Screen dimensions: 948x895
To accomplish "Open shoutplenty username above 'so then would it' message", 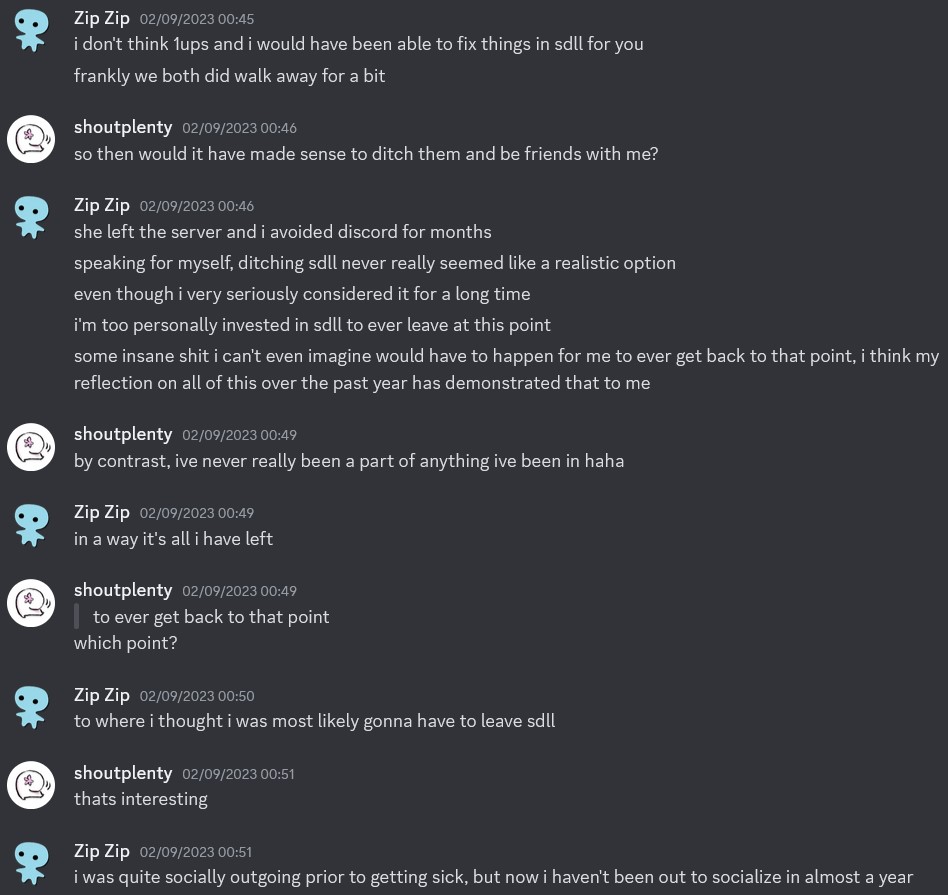I will pyautogui.click(x=123, y=127).
